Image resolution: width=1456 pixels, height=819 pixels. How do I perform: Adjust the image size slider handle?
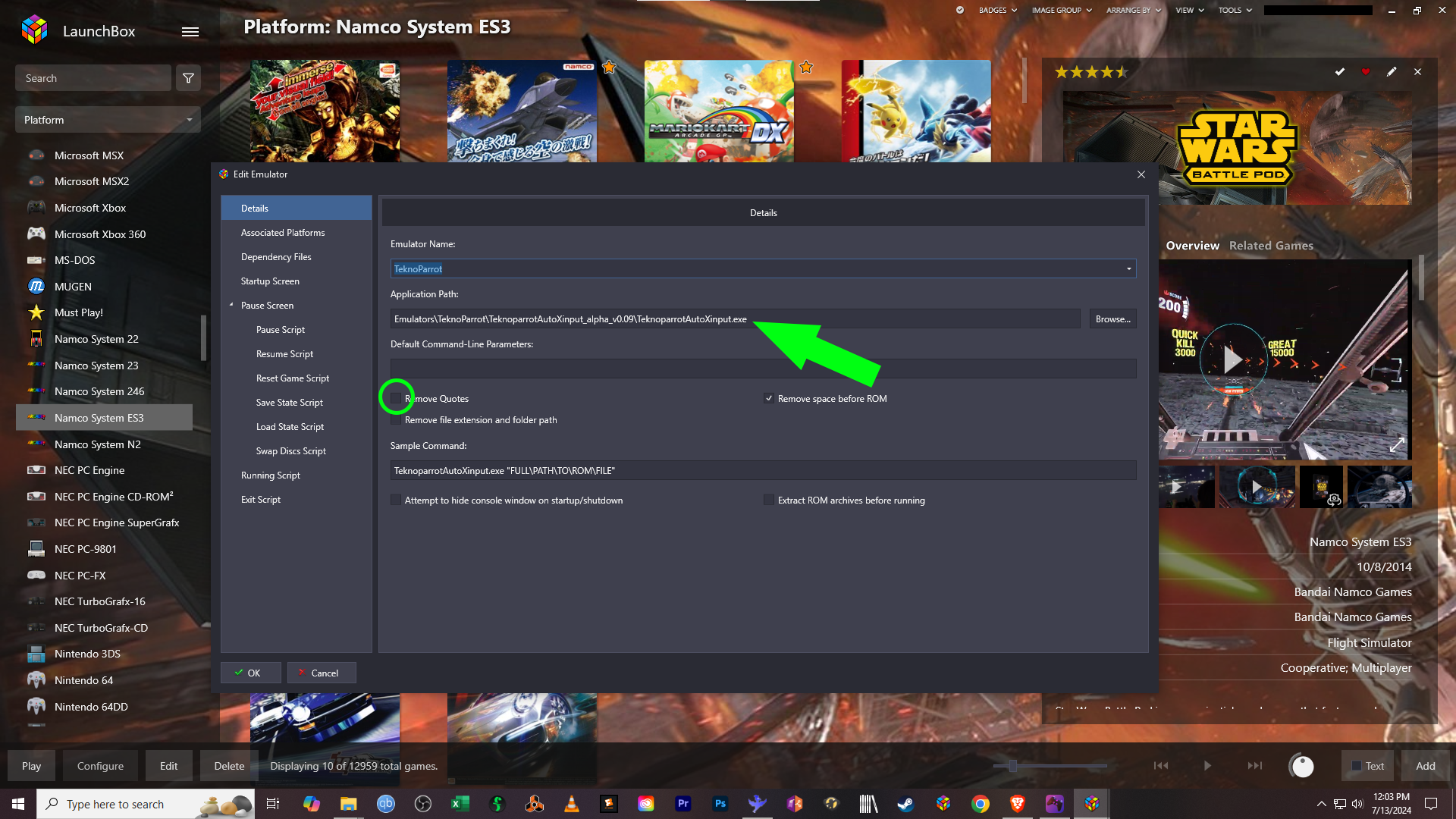(1012, 766)
